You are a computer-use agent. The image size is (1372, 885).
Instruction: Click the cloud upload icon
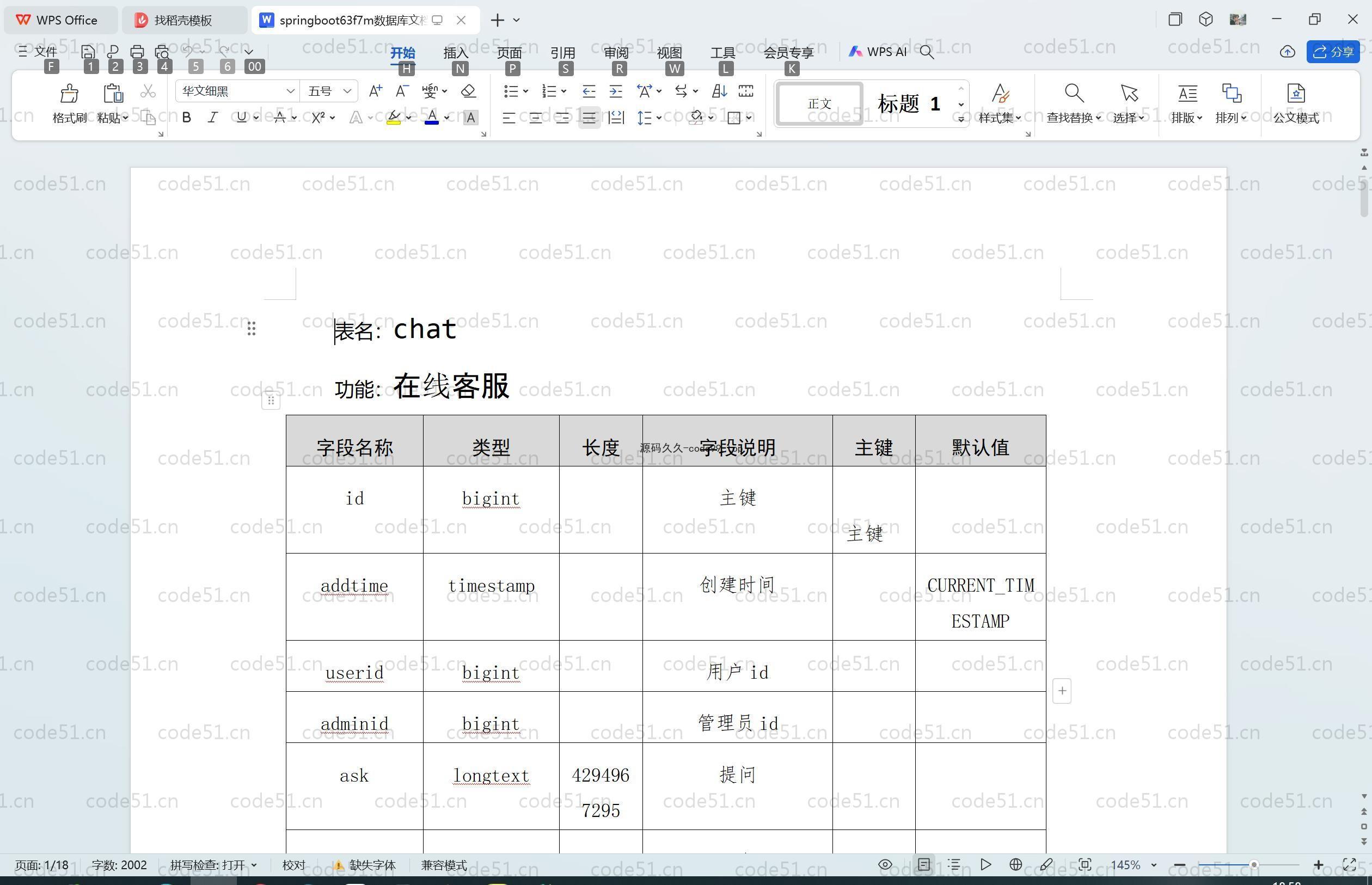coord(1288,52)
